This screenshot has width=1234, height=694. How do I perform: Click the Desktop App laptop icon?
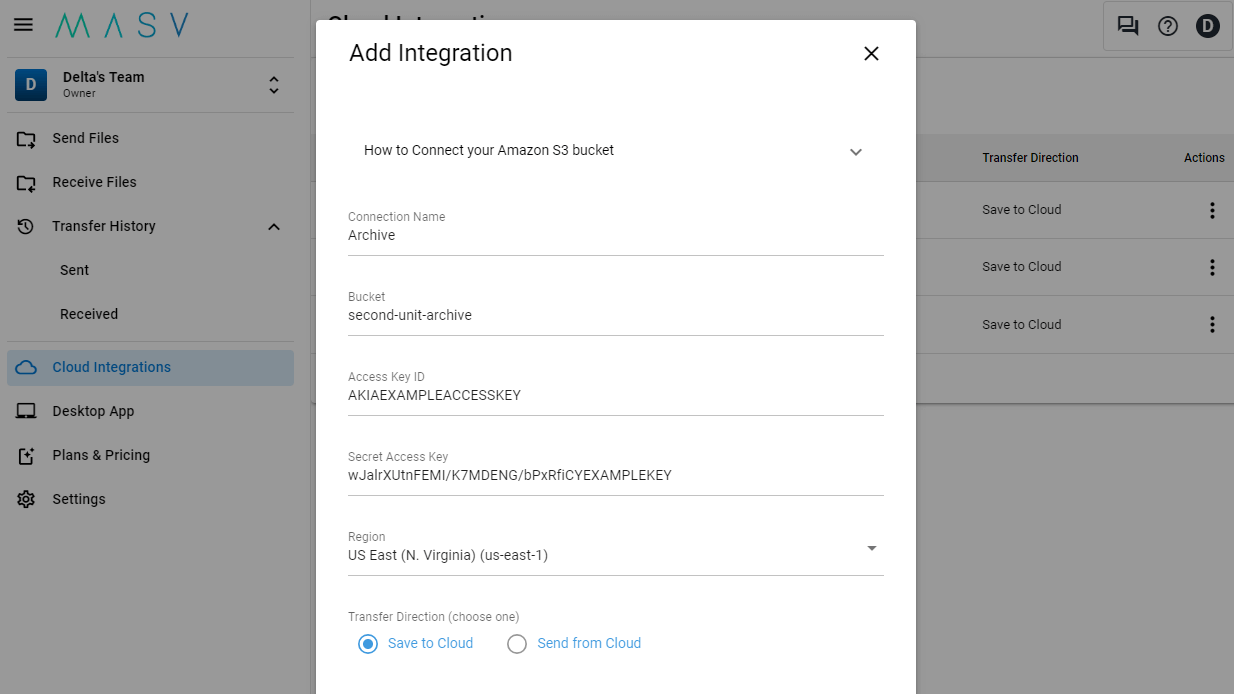click(27, 411)
